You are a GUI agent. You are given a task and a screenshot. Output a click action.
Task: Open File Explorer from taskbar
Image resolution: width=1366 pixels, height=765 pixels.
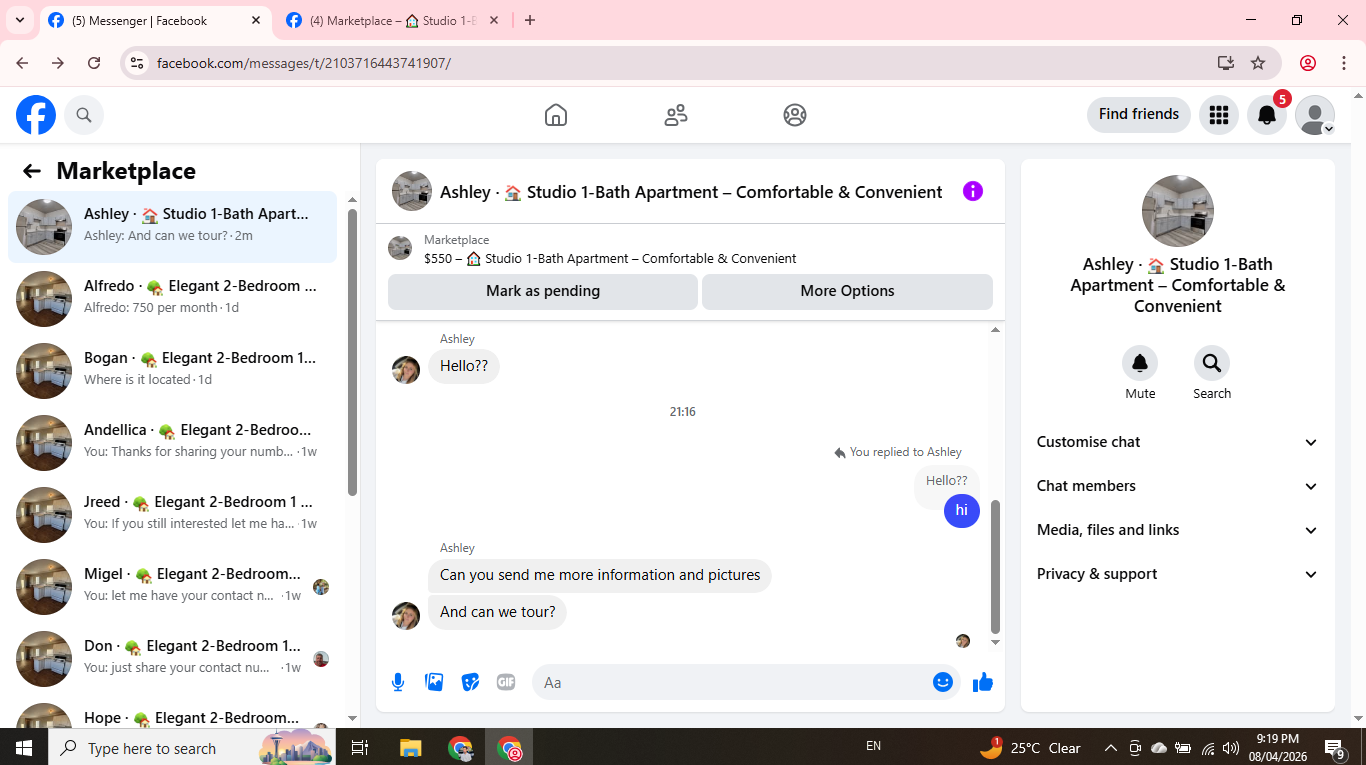410,747
